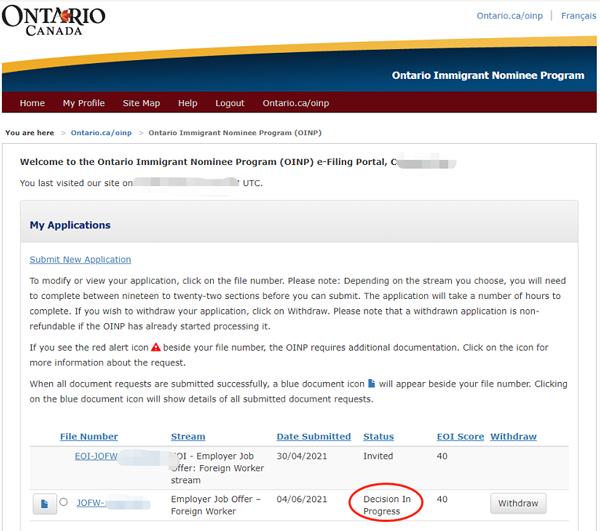
Task: Open the EOI-JOFW file number link
Action: [x=97, y=456]
